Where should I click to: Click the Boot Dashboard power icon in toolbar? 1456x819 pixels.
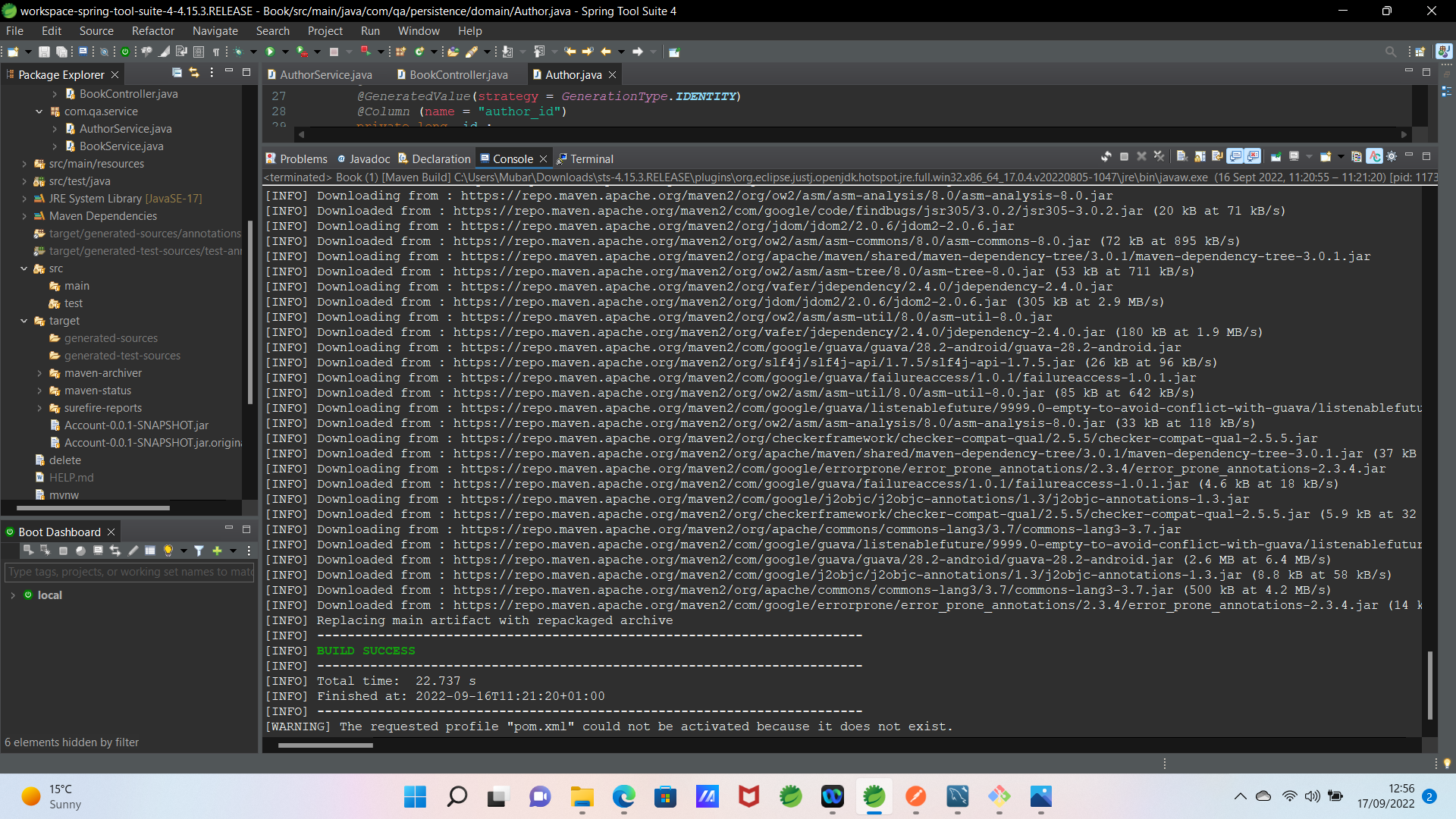125,52
